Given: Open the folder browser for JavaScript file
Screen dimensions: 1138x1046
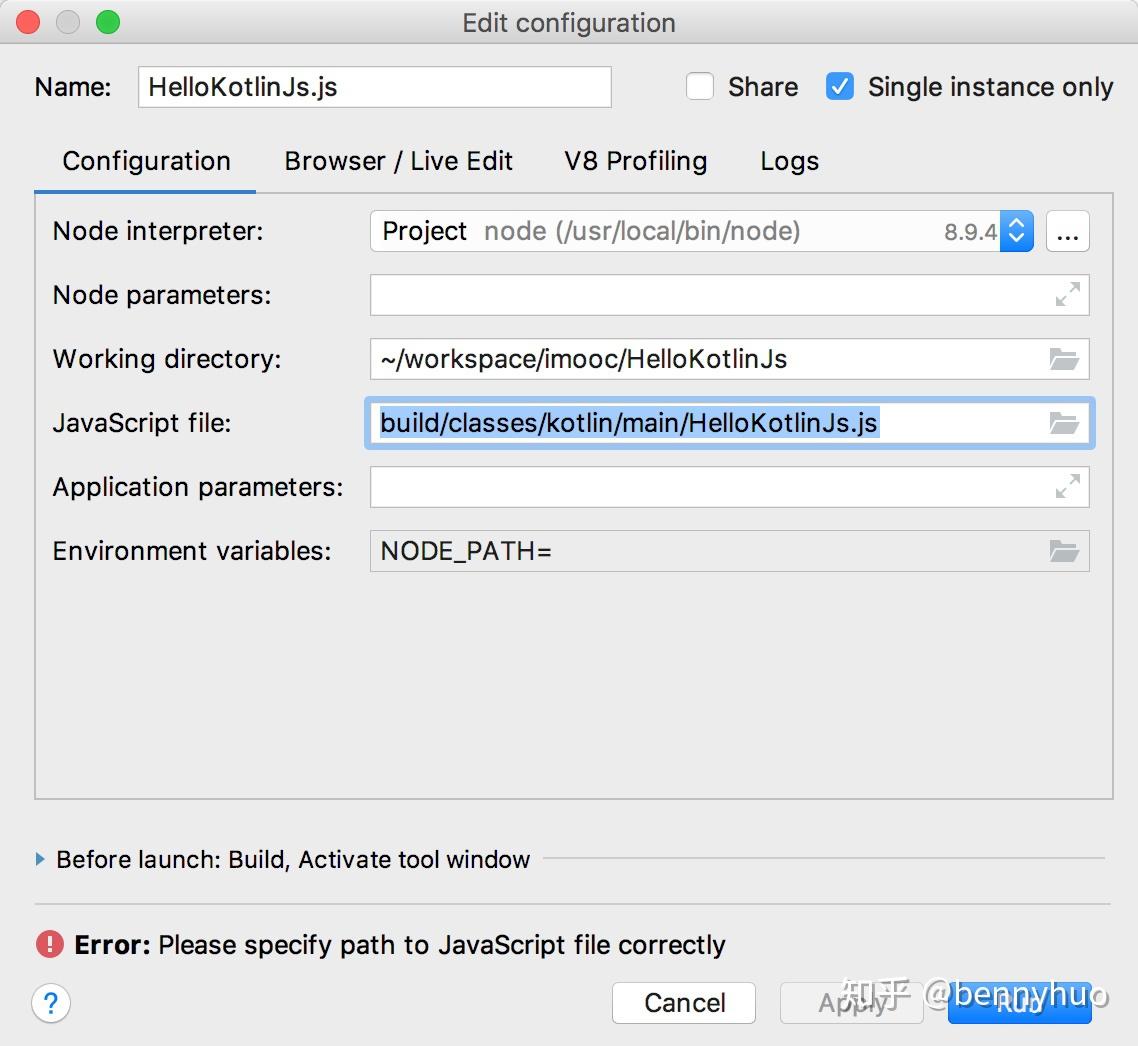Looking at the screenshot, I should [1064, 423].
